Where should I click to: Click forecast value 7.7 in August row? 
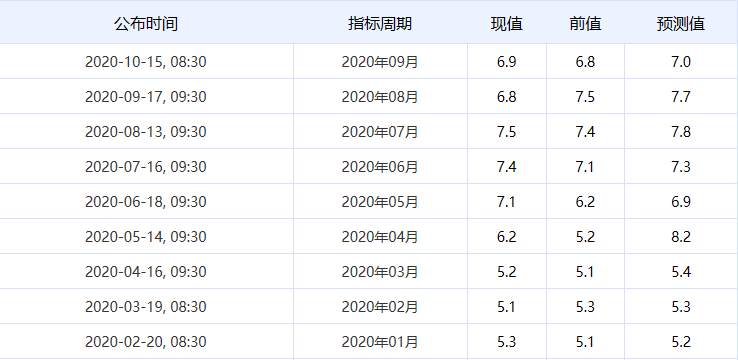coord(681,96)
